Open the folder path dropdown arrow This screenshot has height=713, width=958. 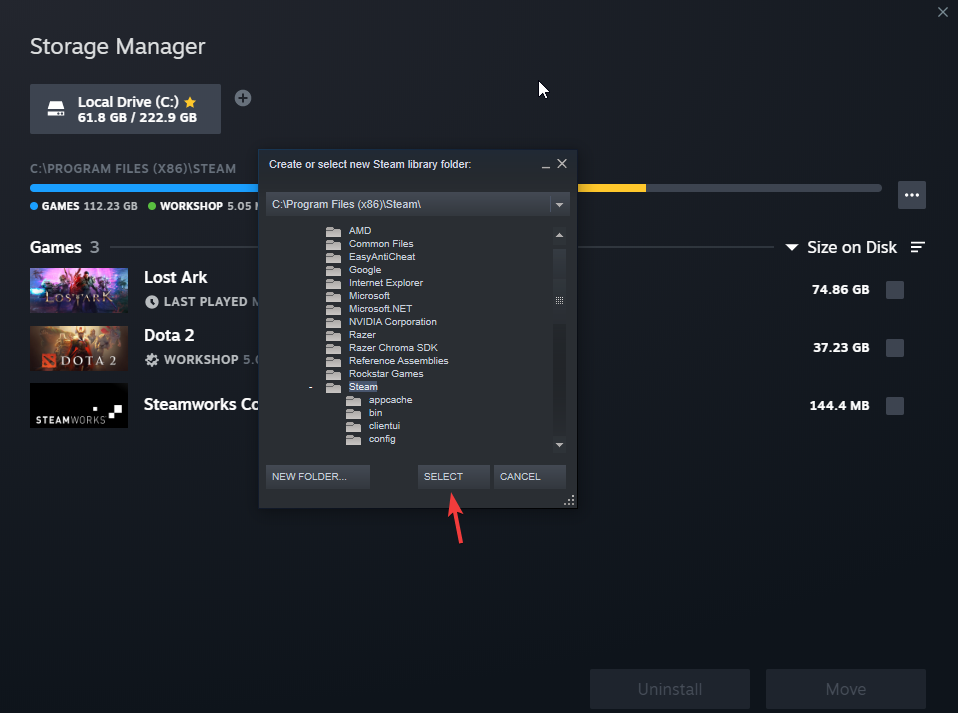[560, 205]
